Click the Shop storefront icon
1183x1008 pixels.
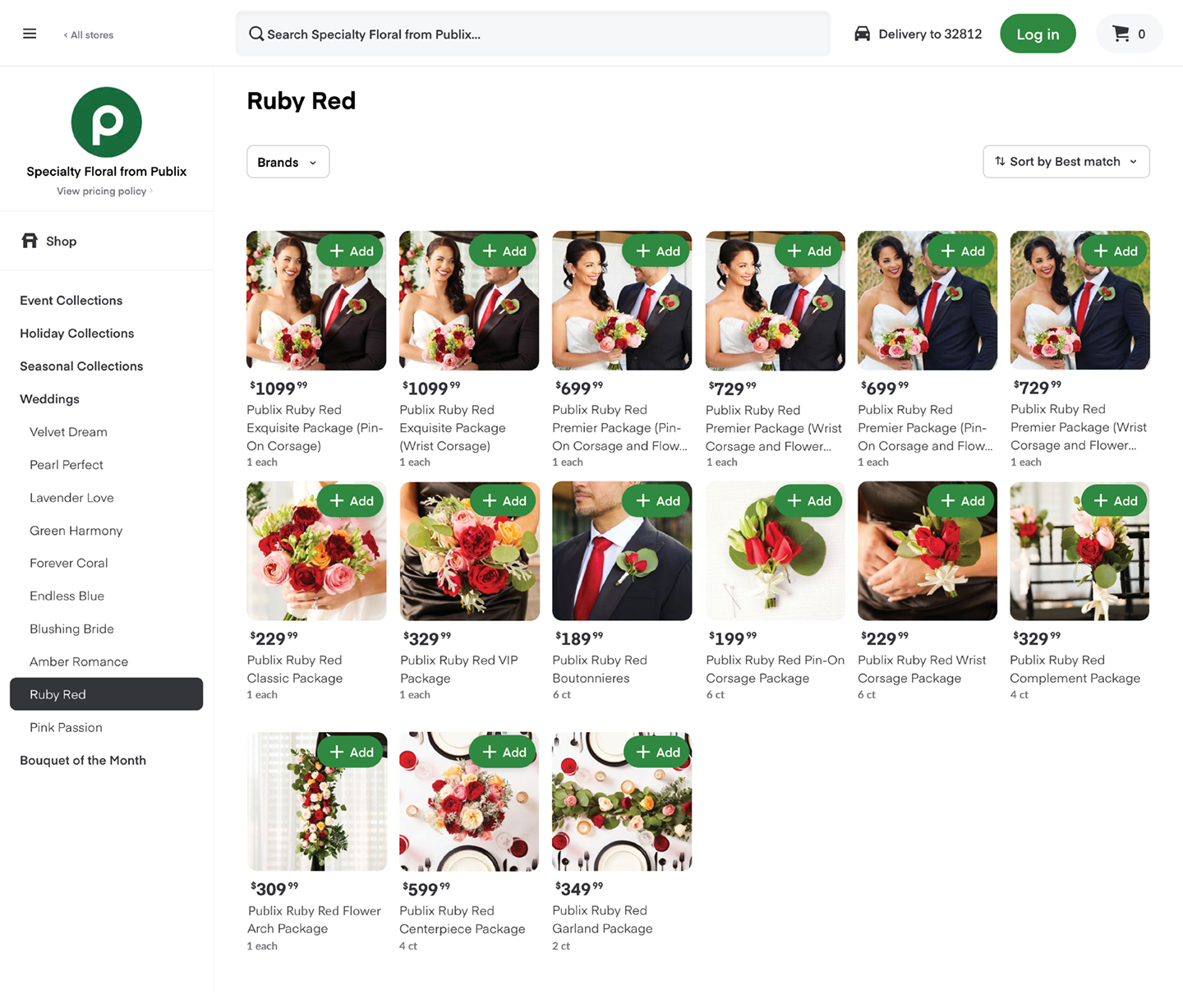tap(30, 241)
